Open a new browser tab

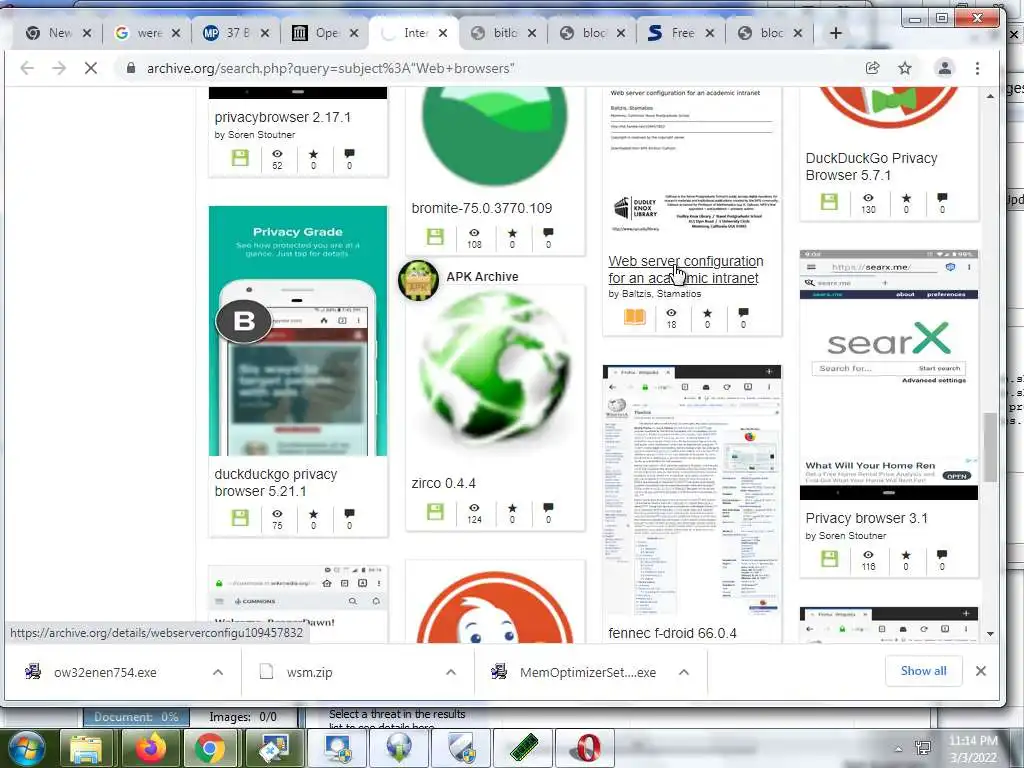click(835, 33)
